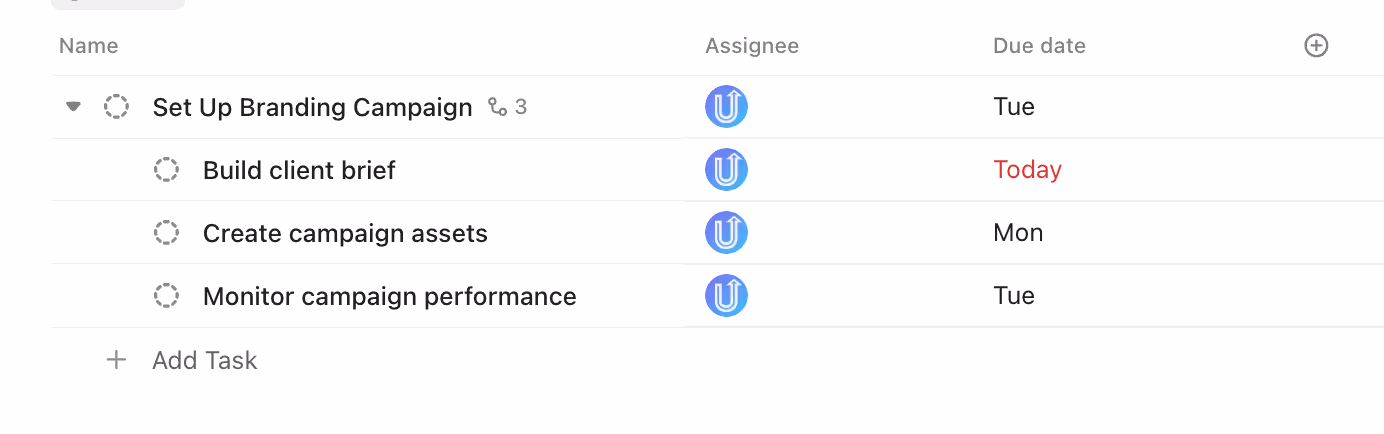This screenshot has width=1384, height=434.
Task: Open the Create campaign assets task
Action: 345,234
